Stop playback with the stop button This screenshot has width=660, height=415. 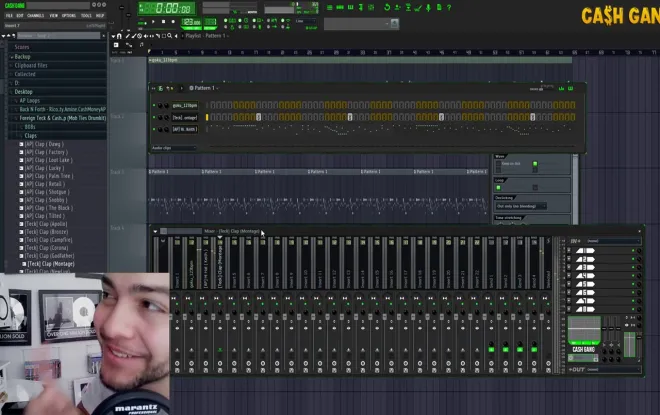(163, 21)
